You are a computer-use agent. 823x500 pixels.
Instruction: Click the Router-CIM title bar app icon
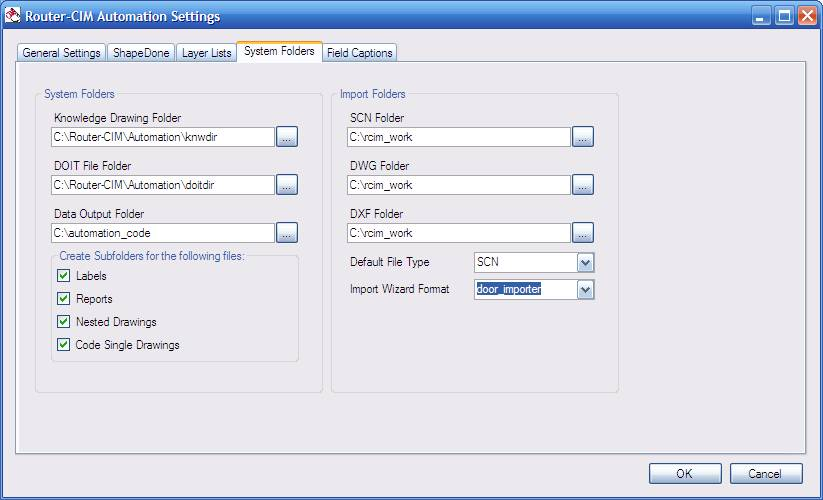(x=12, y=16)
